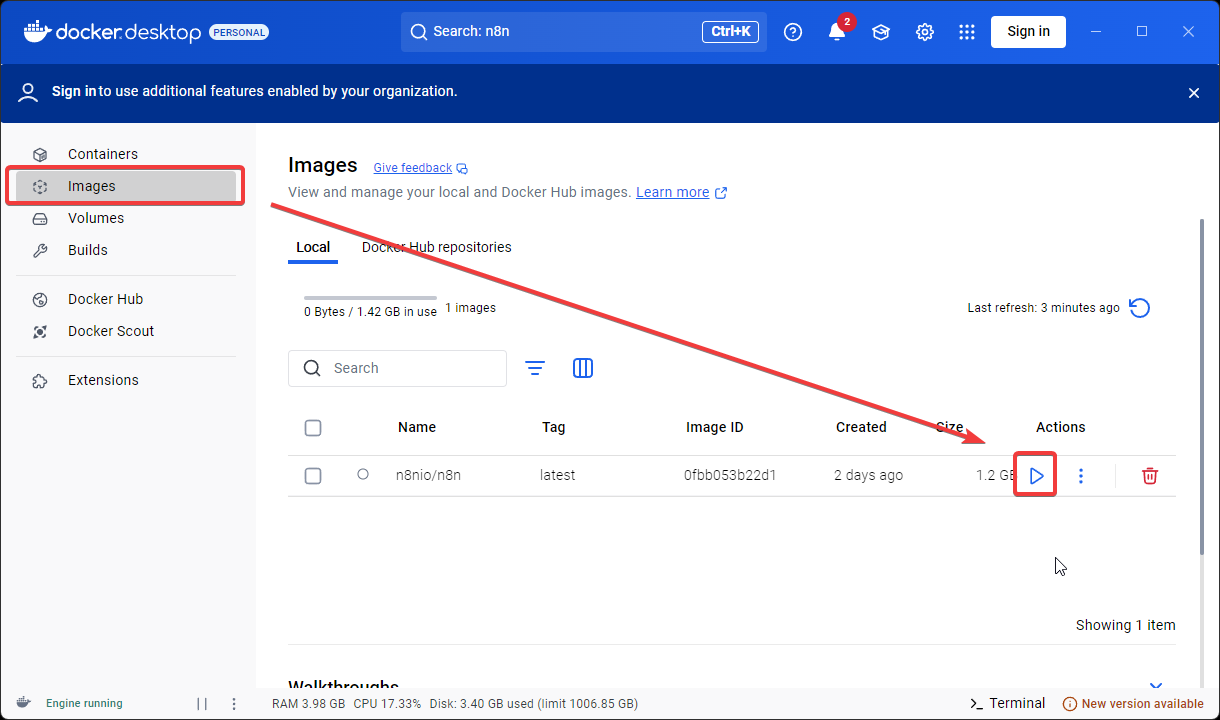Expand the Walkthroughs section chevron

(1156, 685)
